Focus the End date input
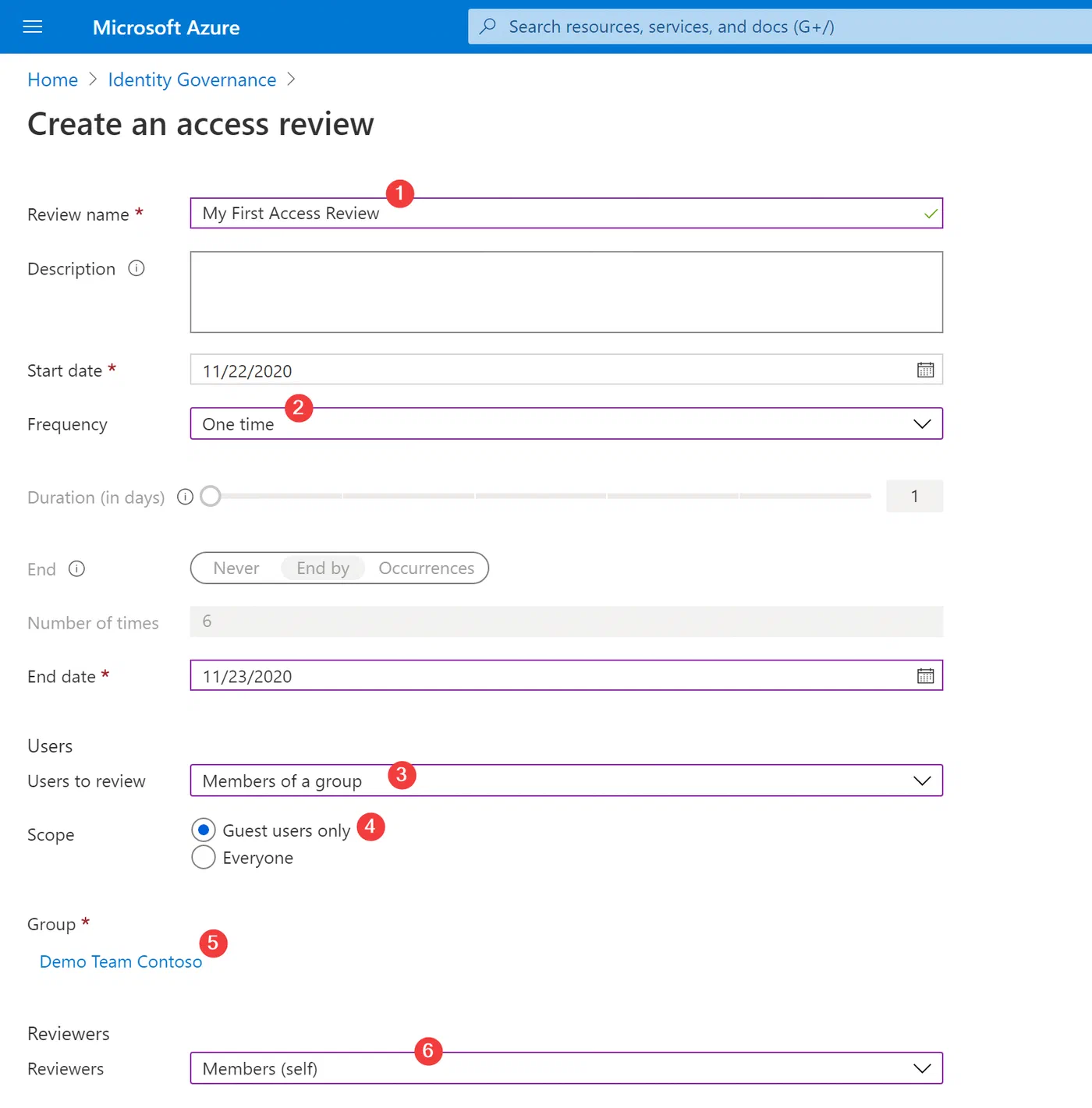The width and height of the screenshot is (1092, 1108). pos(566,675)
